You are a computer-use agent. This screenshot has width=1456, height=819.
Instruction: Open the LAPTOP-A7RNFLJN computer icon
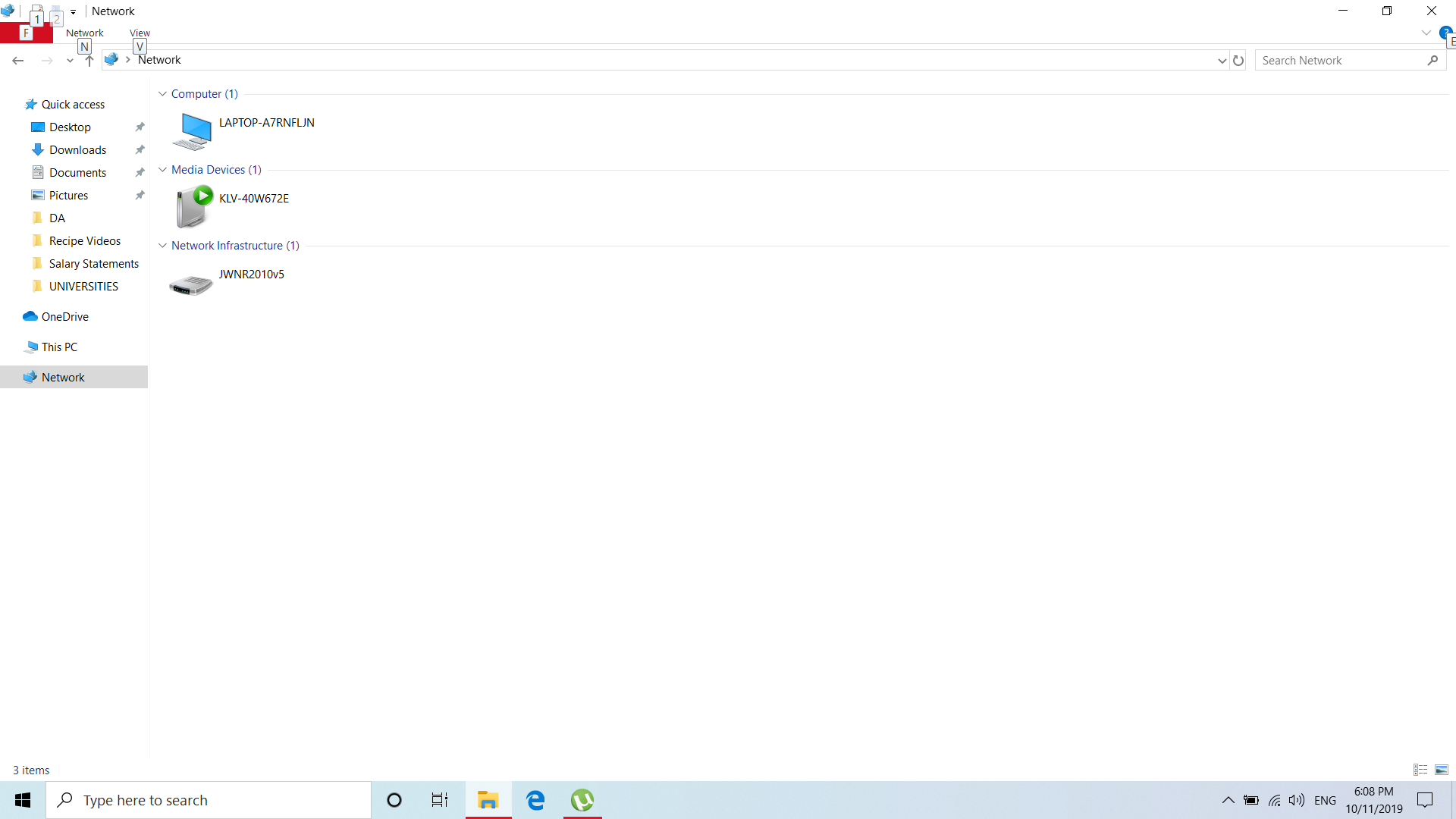coord(193,131)
